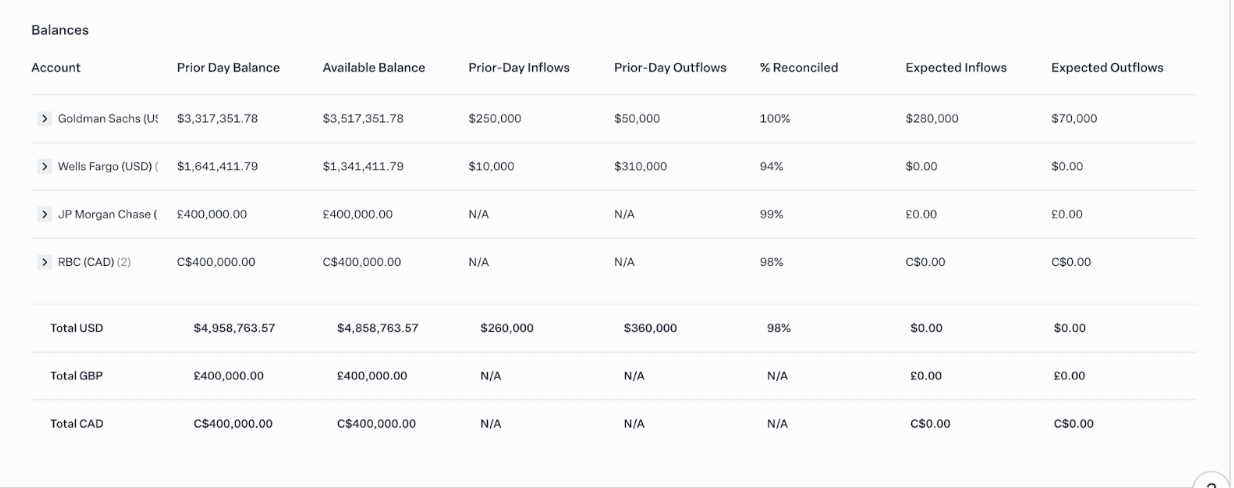Expand the Goldman Sachs account row

(x=44, y=119)
